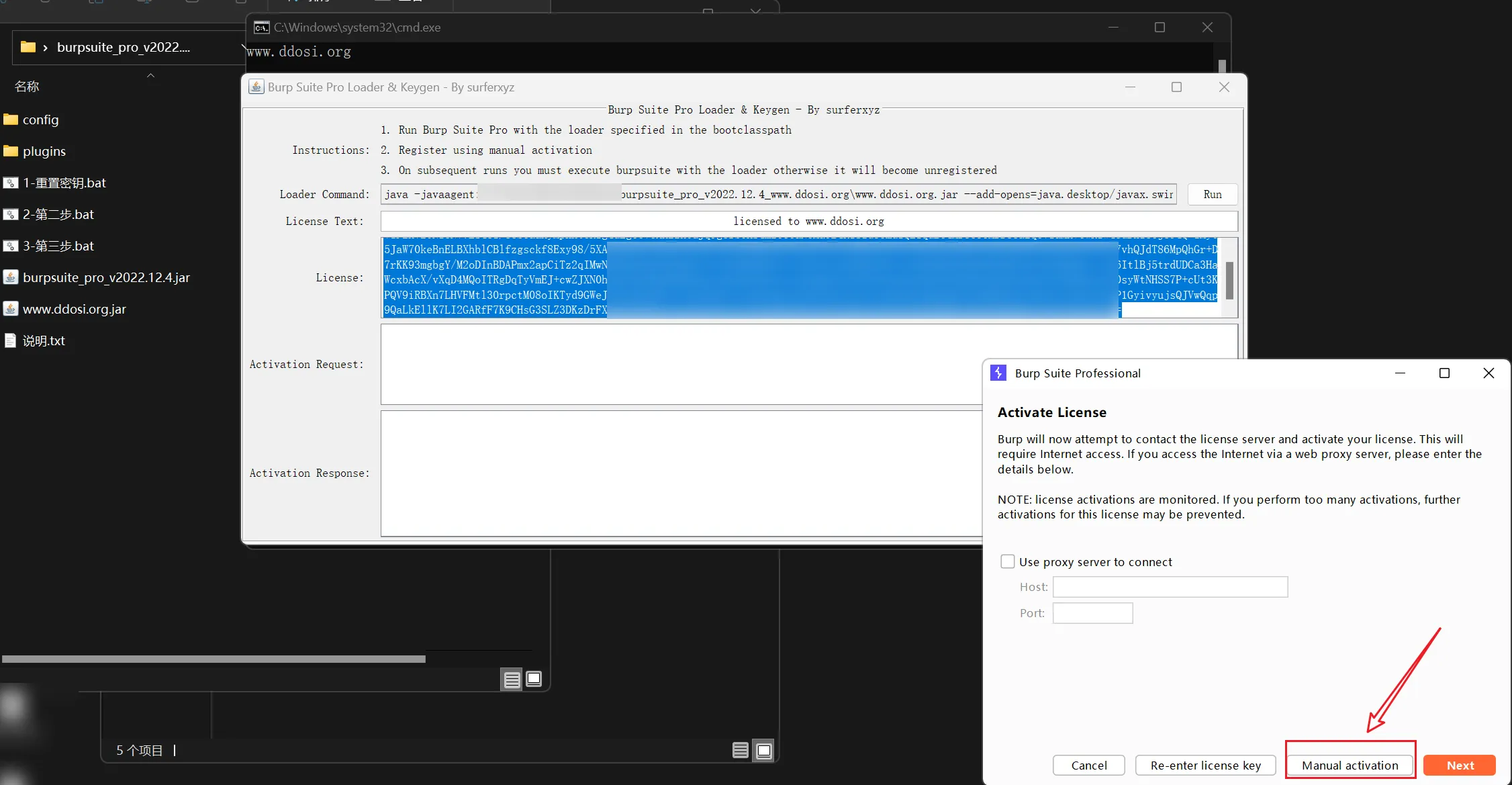Click the proxy Port input field
1512x785 pixels.
(x=1092, y=613)
